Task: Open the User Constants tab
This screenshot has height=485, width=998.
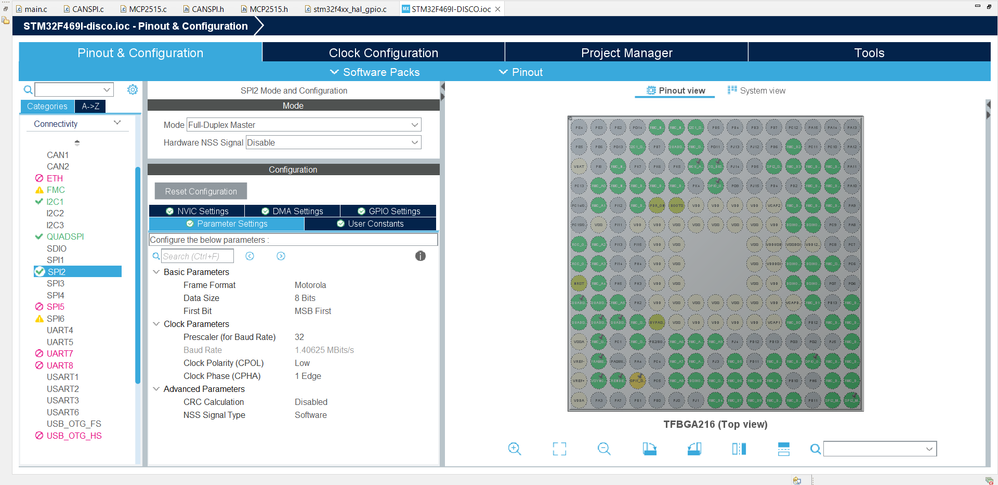Action: tap(370, 223)
